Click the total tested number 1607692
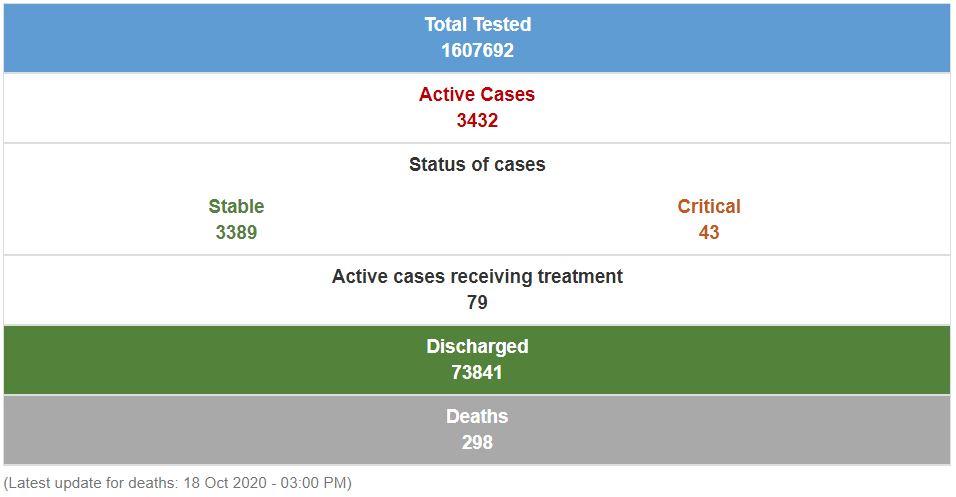 (477, 50)
